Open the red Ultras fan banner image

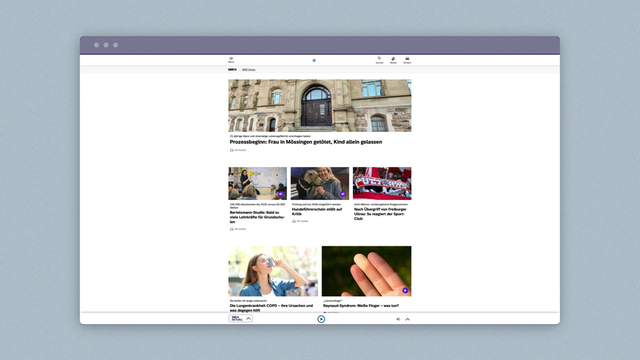tap(382, 183)
